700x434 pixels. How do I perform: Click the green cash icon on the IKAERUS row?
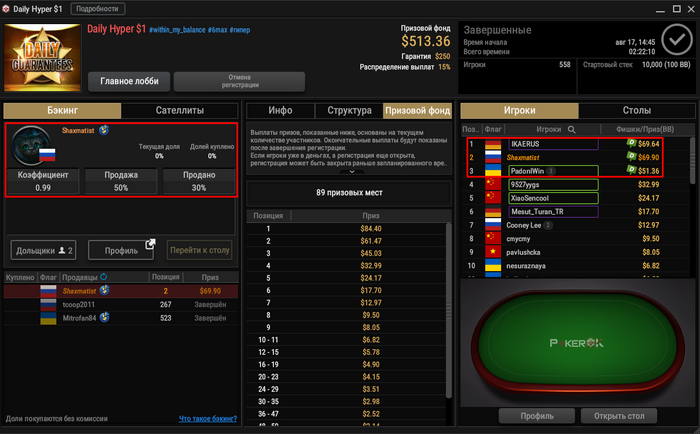tap(631, 143)
